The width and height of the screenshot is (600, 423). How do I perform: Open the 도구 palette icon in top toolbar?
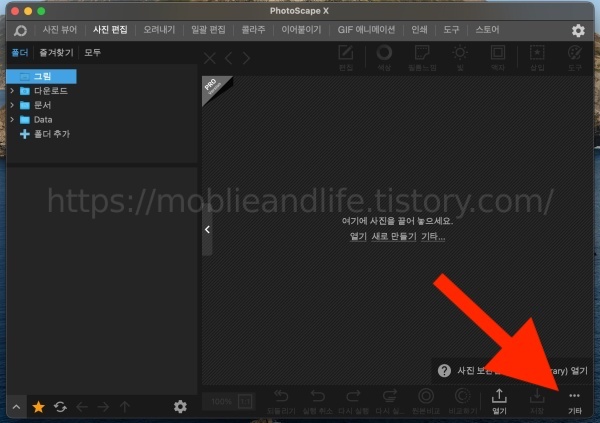tap(575, 53)
